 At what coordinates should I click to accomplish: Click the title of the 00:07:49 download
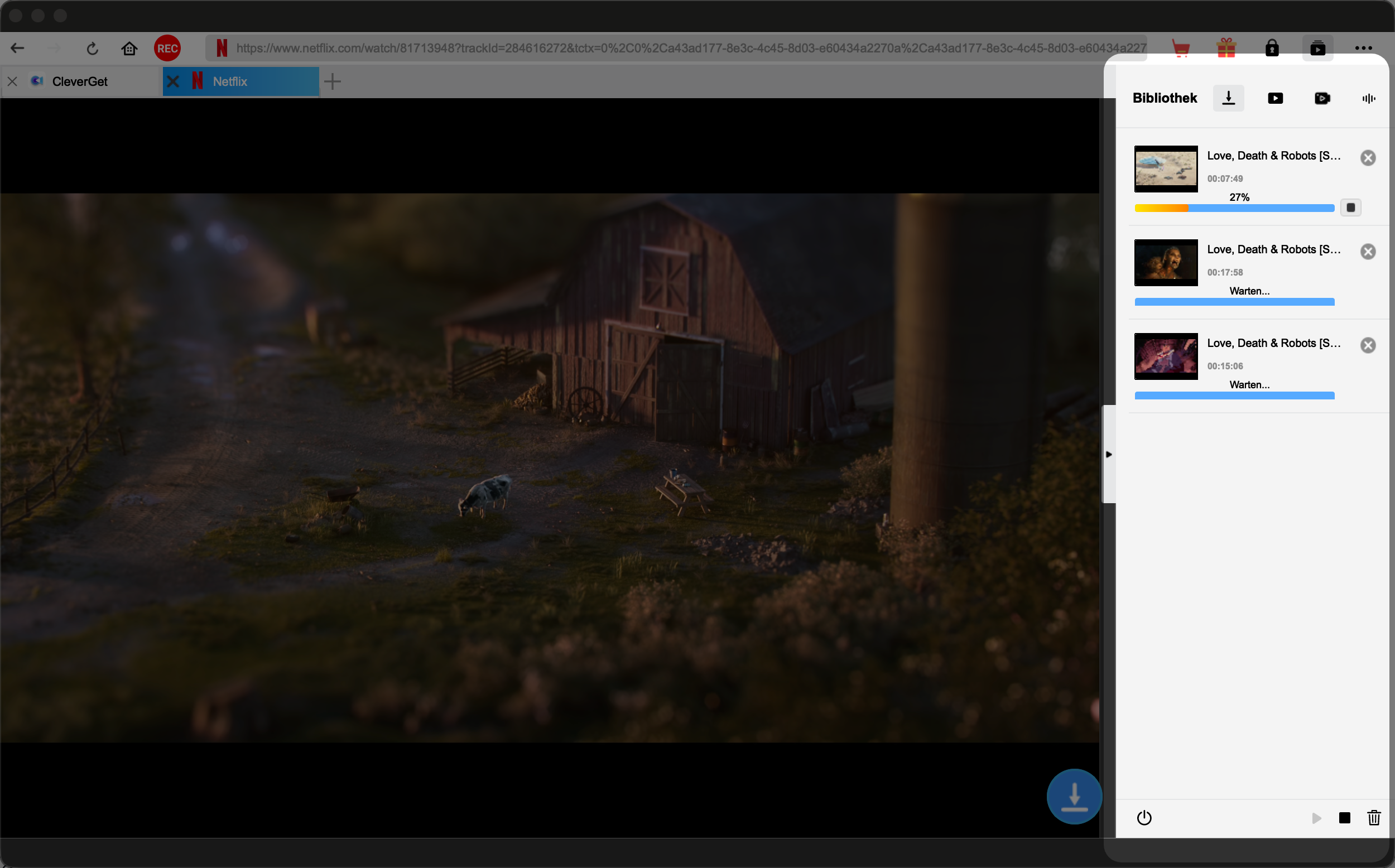[x=1274, y=156]
